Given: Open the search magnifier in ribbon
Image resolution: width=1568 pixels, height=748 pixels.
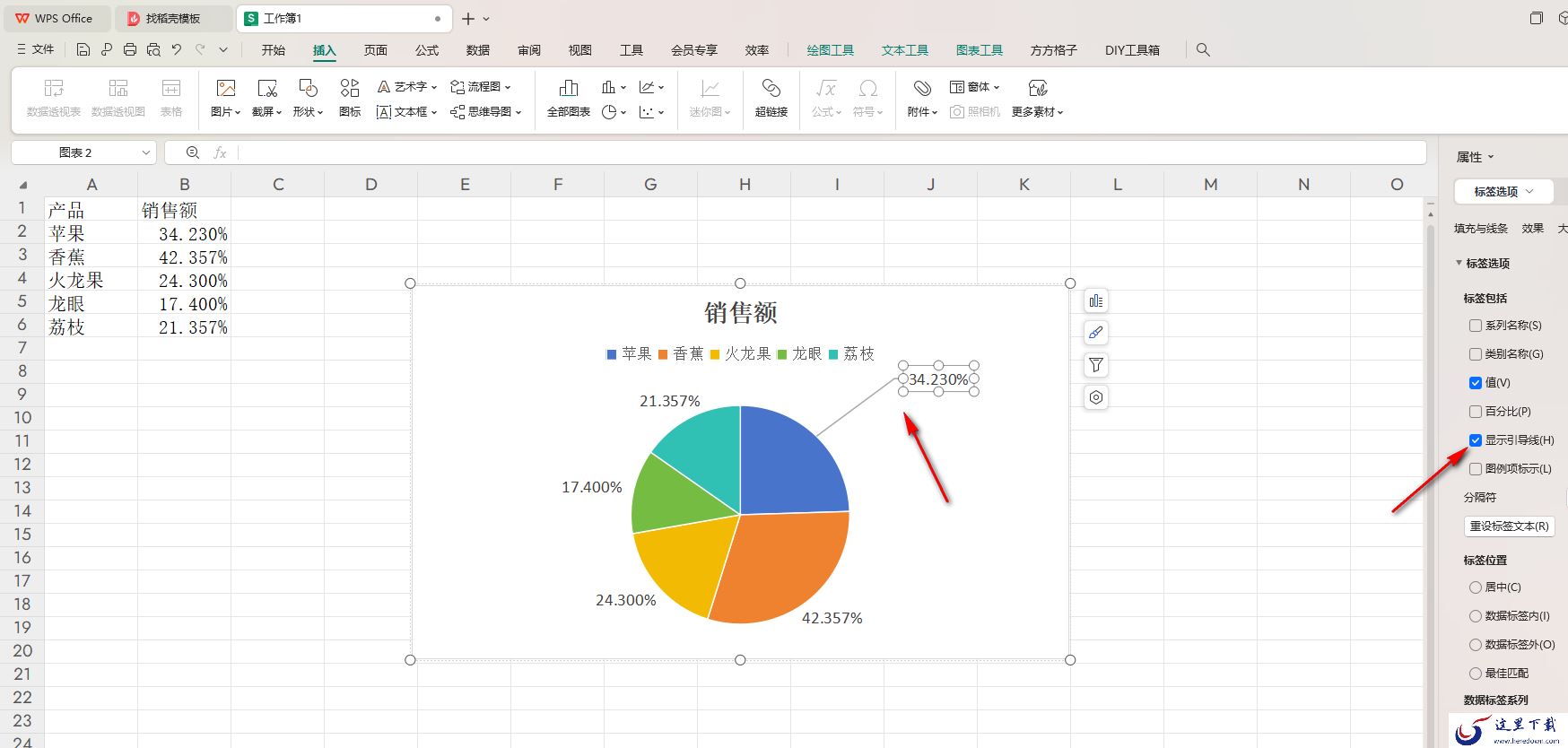Looking at the screenshot, I should (1203, 50).
